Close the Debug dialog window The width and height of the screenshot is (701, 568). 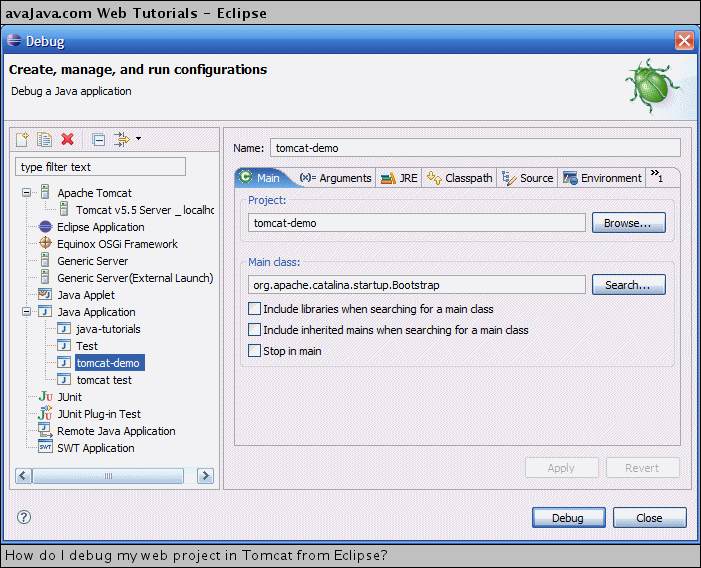click(684, 41)
